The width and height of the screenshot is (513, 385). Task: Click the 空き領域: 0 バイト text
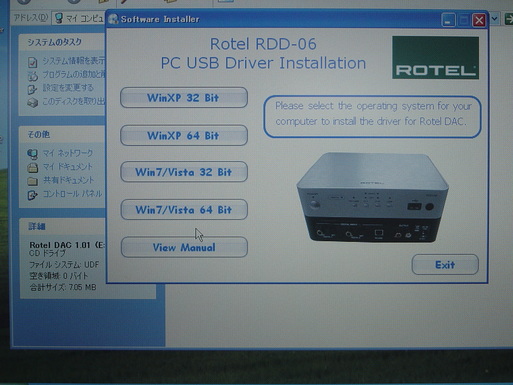(59, 276)
